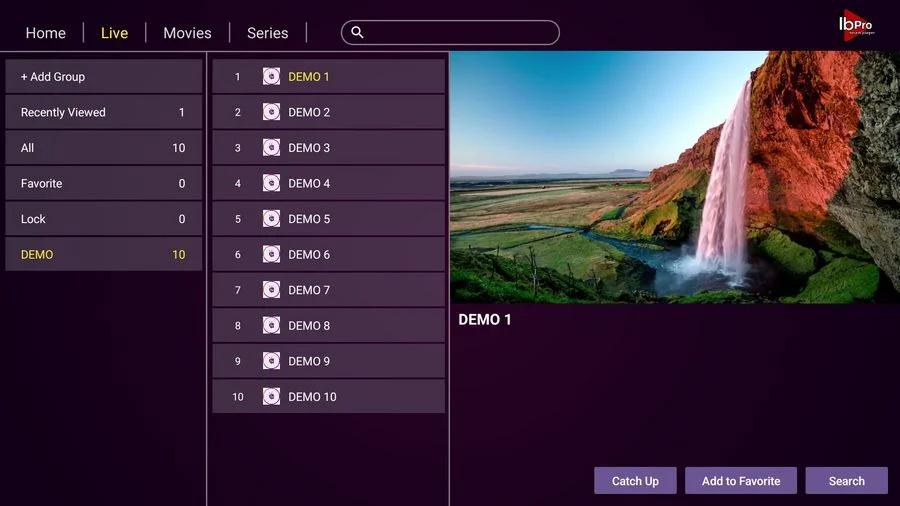Select channel name DEMO 5
Viewport: 900px width, 506px height.
(309, 219)
